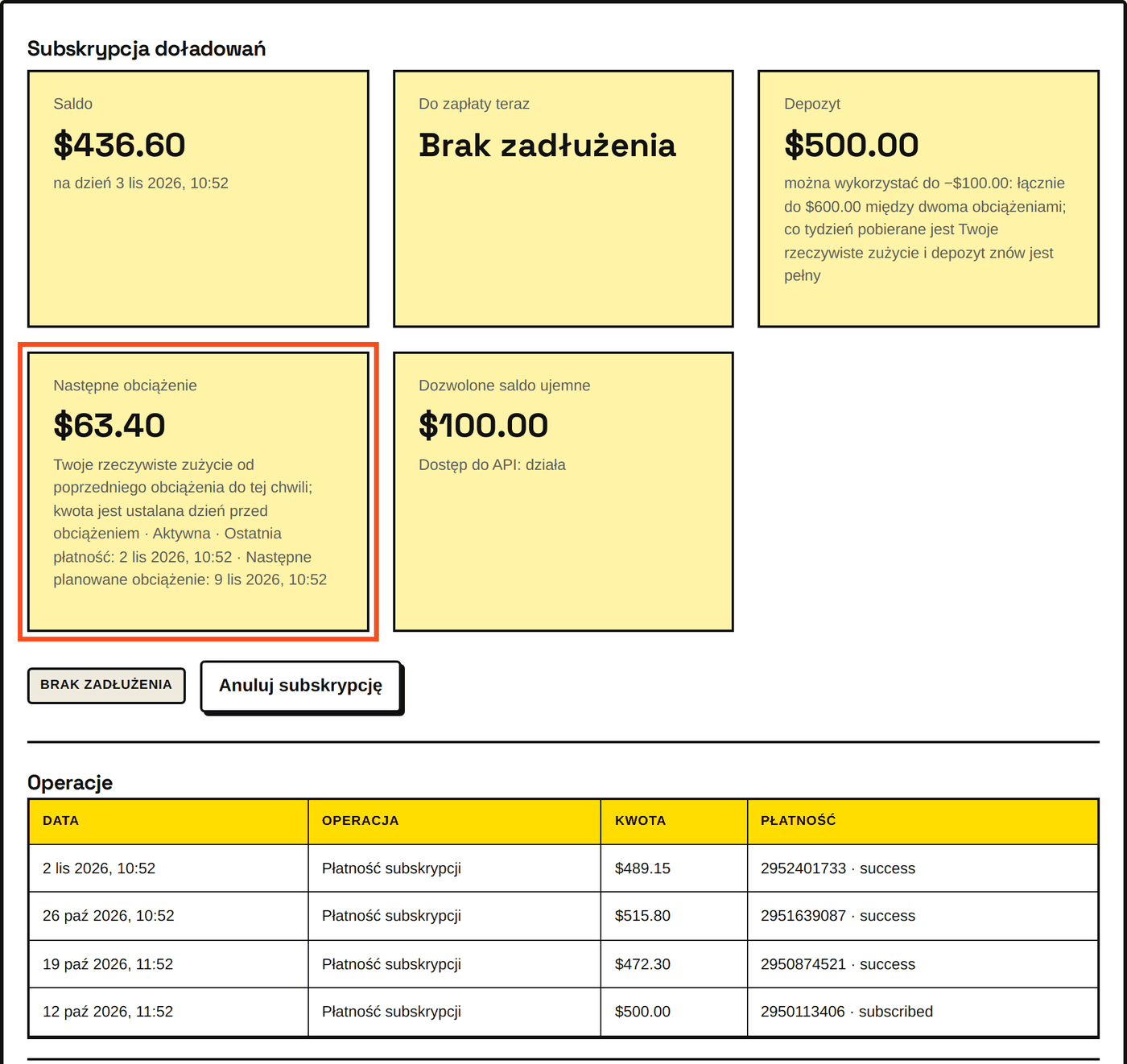Click payment ID 2952401733 success
This screenshot has height=1064, width=1127.
click(838, 868)
